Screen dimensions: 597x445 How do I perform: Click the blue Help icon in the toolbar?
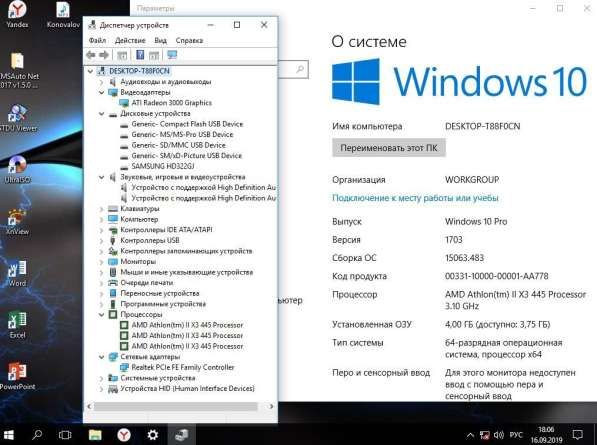(140, 55)
